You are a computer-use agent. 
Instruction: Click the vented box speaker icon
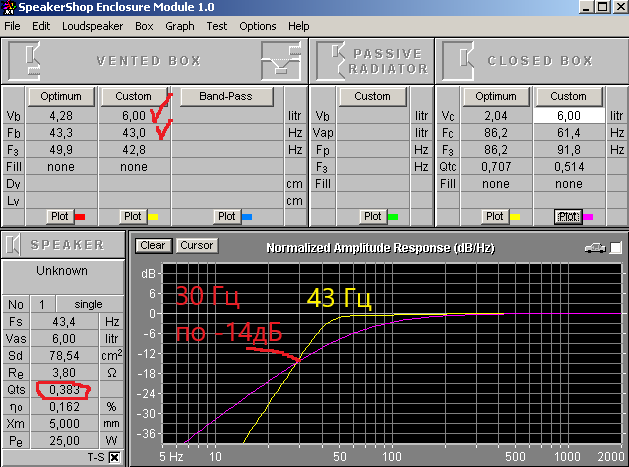pos(25,61)
